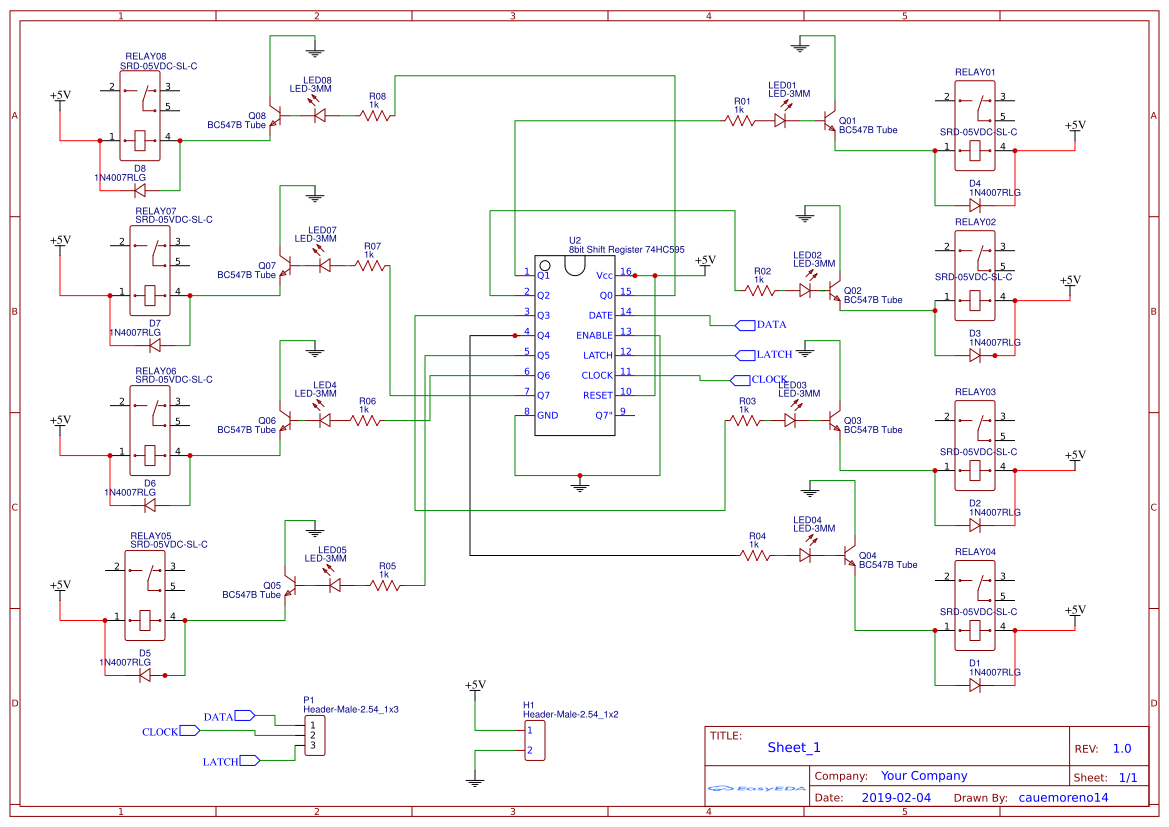Click the H1 two-pin header symbol
This screenshot has width=1169, height=827.
[x=533, y=740]
